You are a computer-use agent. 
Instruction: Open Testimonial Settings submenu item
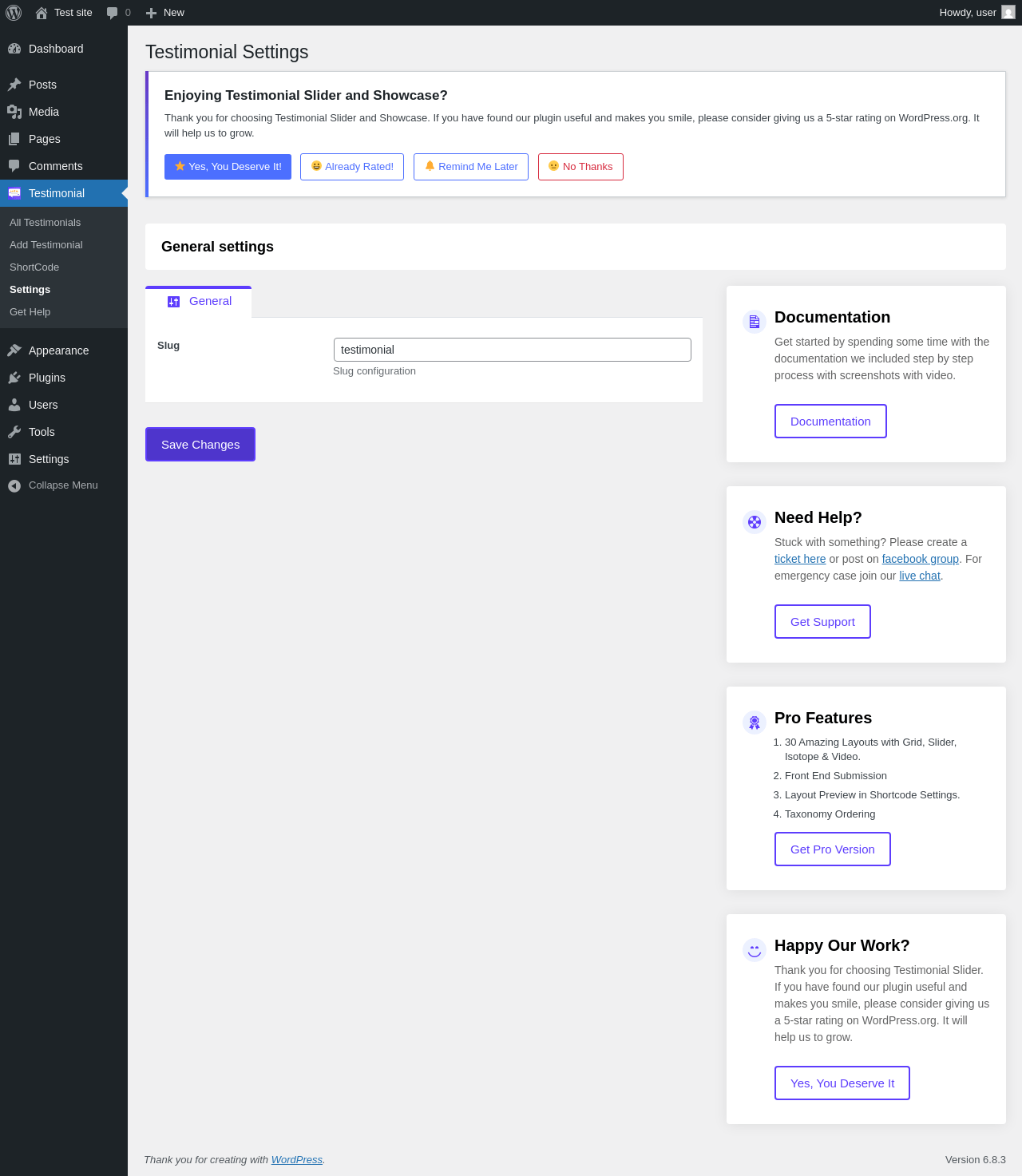30,290
